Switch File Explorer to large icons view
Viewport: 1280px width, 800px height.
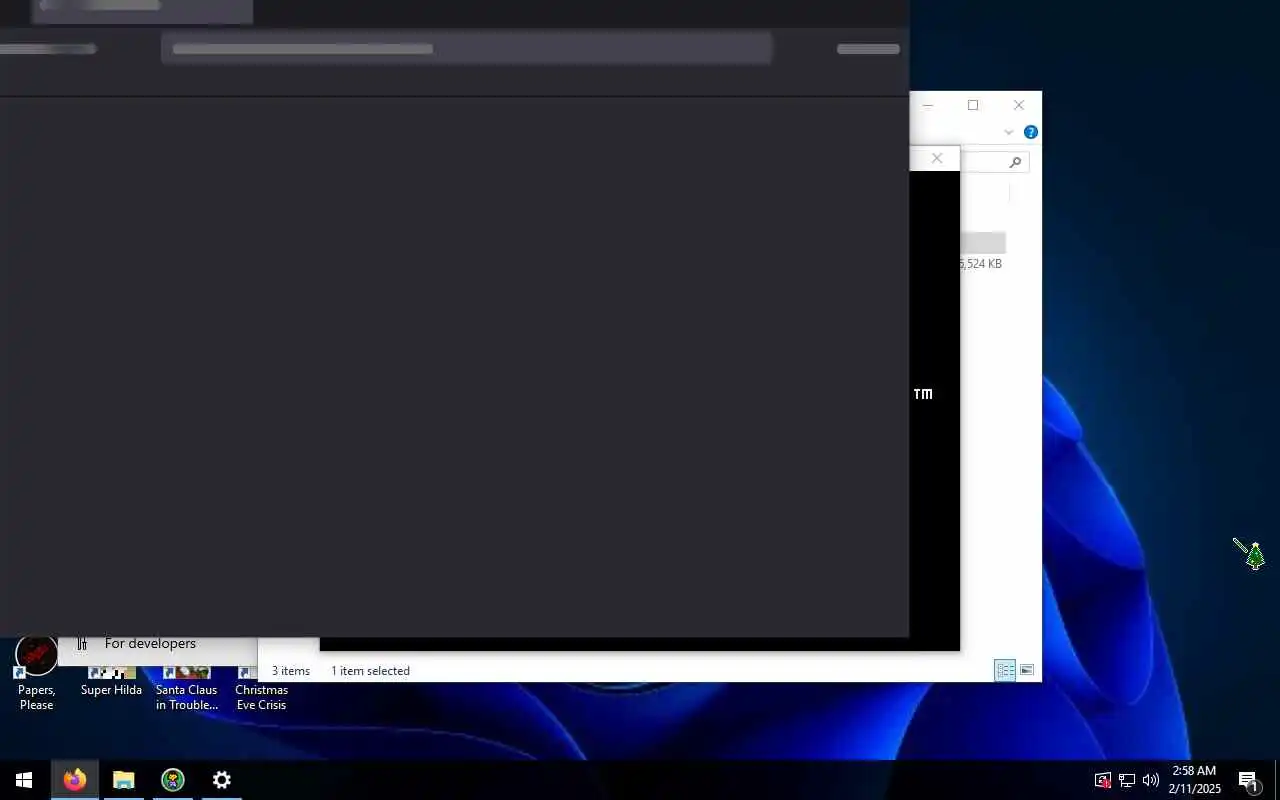pyautogui.click(x=1026, y=671)
